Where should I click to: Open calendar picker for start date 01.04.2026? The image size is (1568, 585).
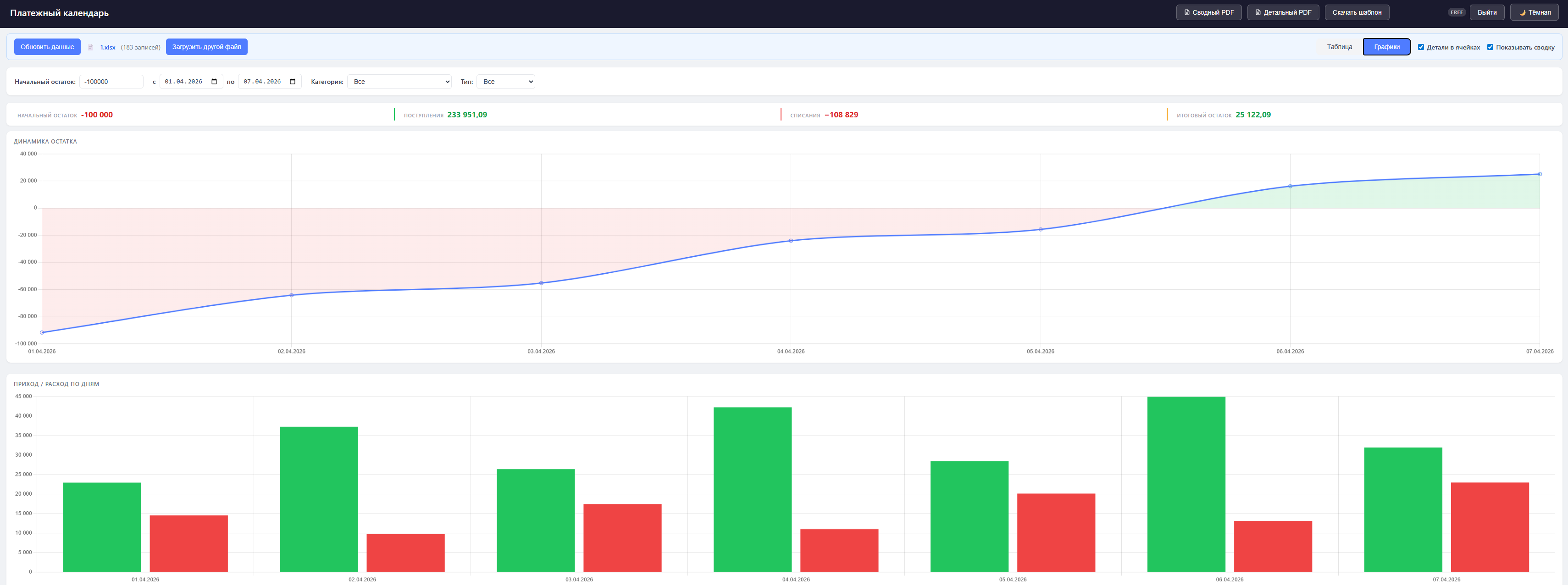(x=214, y=82)
